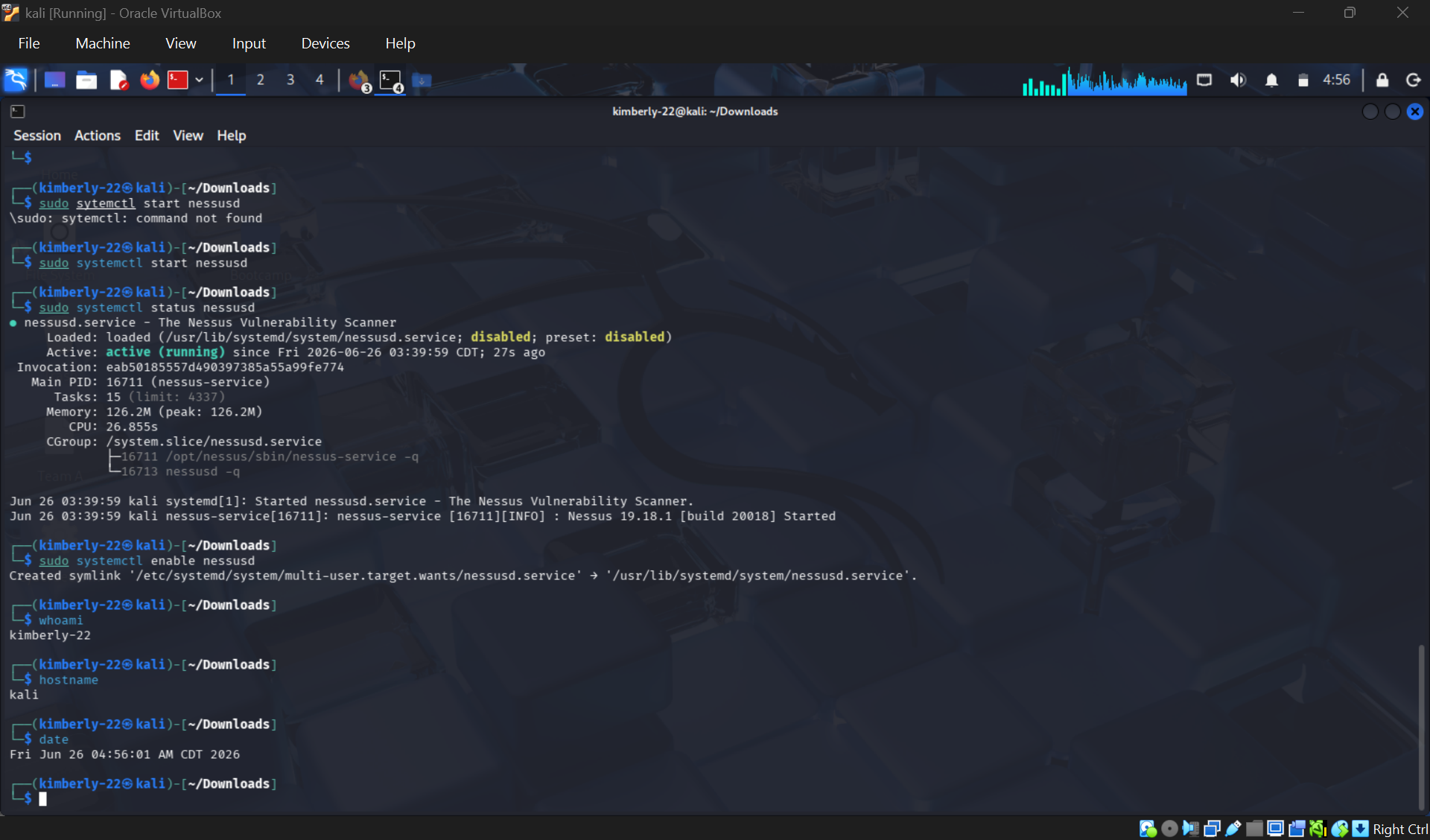Image resolution: width=1430 pixels, height=840 pixels.
Task: Open the file manager launcher in the Kali panel
Action: [x=86, y=80]
